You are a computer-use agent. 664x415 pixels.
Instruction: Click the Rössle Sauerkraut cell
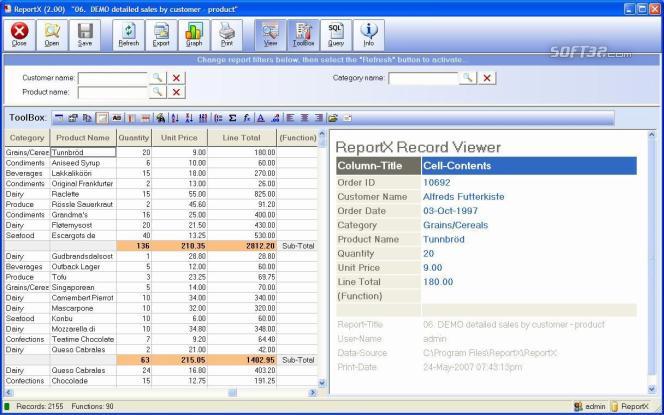click(83, 205)
